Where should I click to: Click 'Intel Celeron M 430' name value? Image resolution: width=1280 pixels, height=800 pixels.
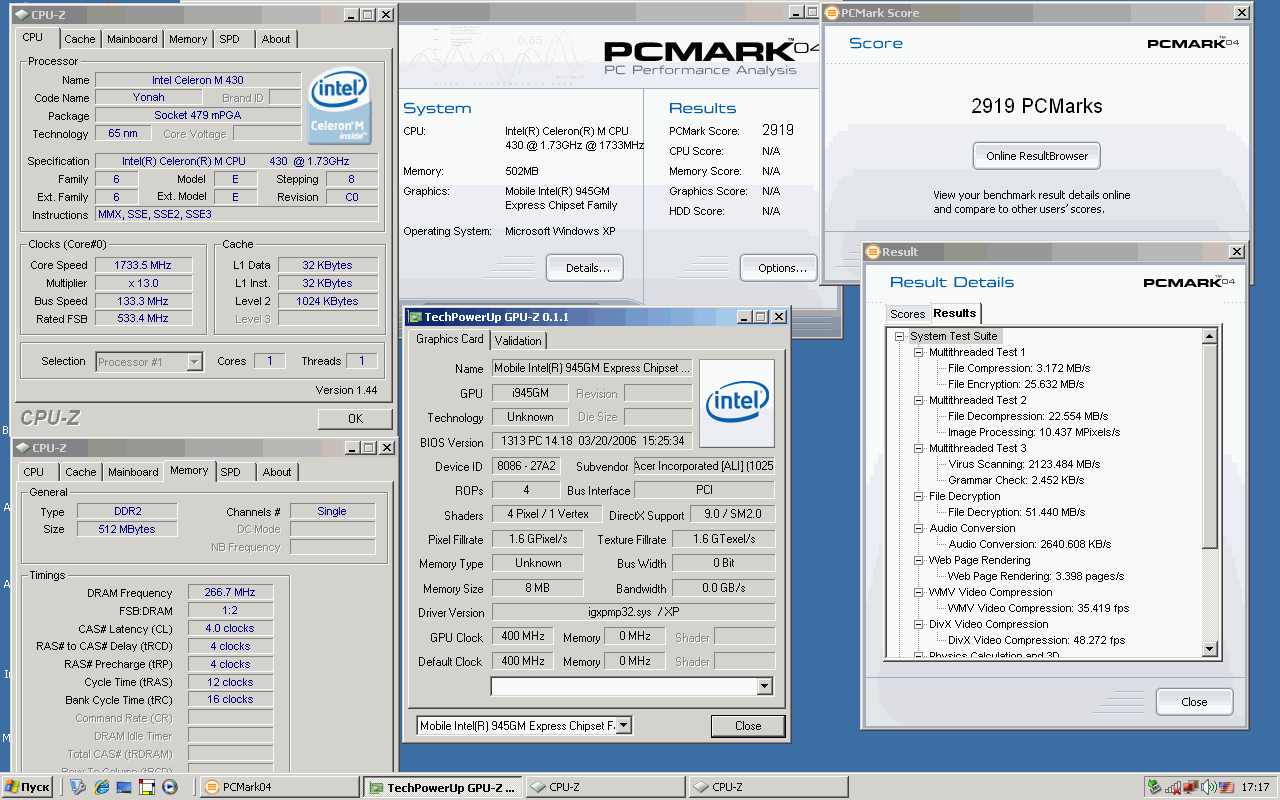coord(198,80)
